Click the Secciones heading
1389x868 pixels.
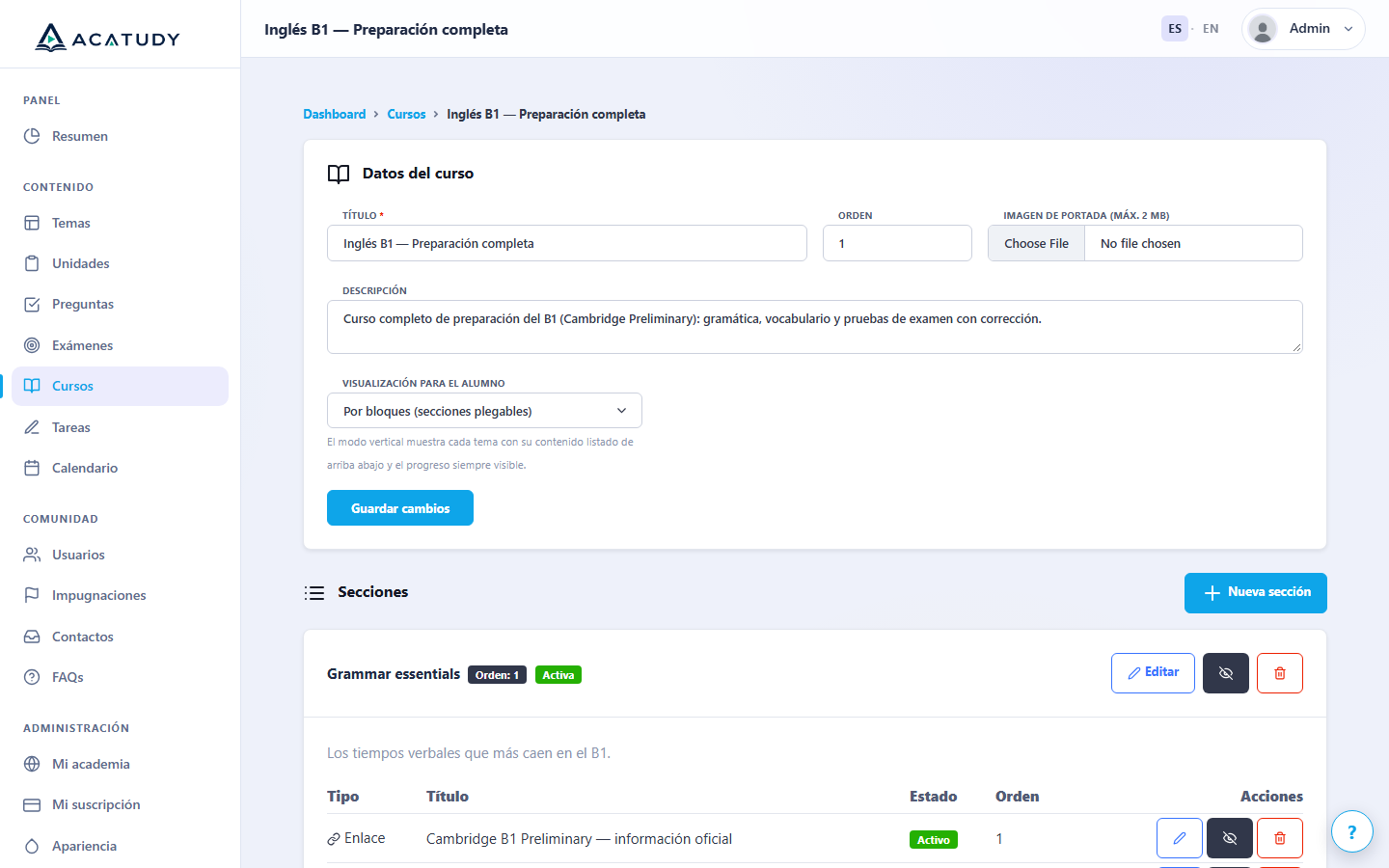[373, 592]
